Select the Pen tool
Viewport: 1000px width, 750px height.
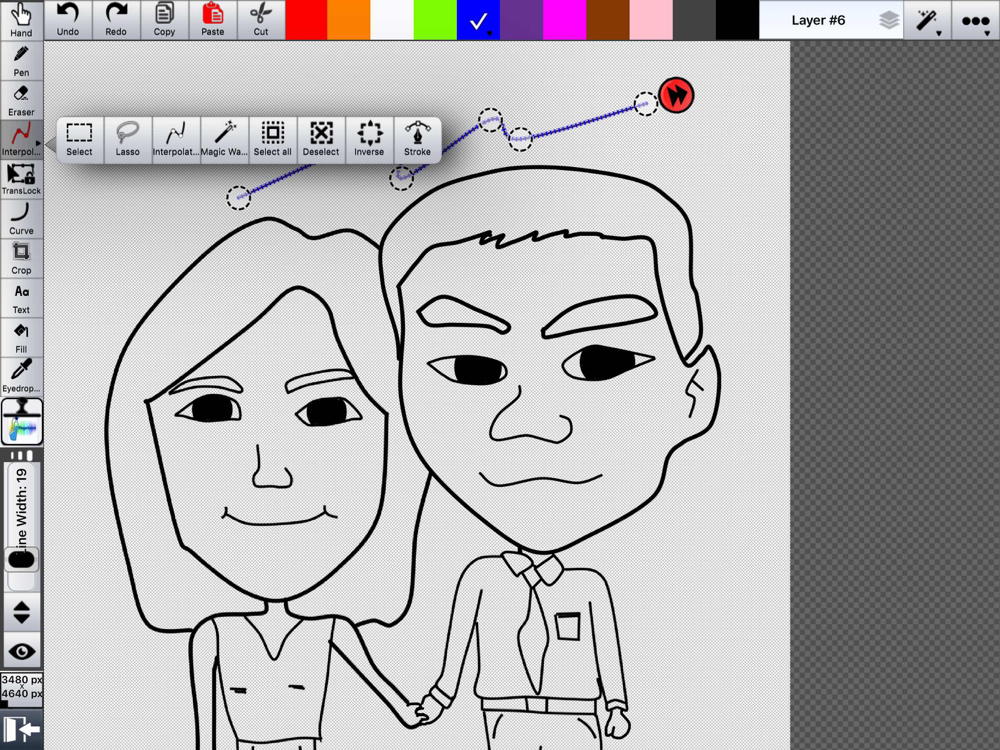[x=21, y=60]
